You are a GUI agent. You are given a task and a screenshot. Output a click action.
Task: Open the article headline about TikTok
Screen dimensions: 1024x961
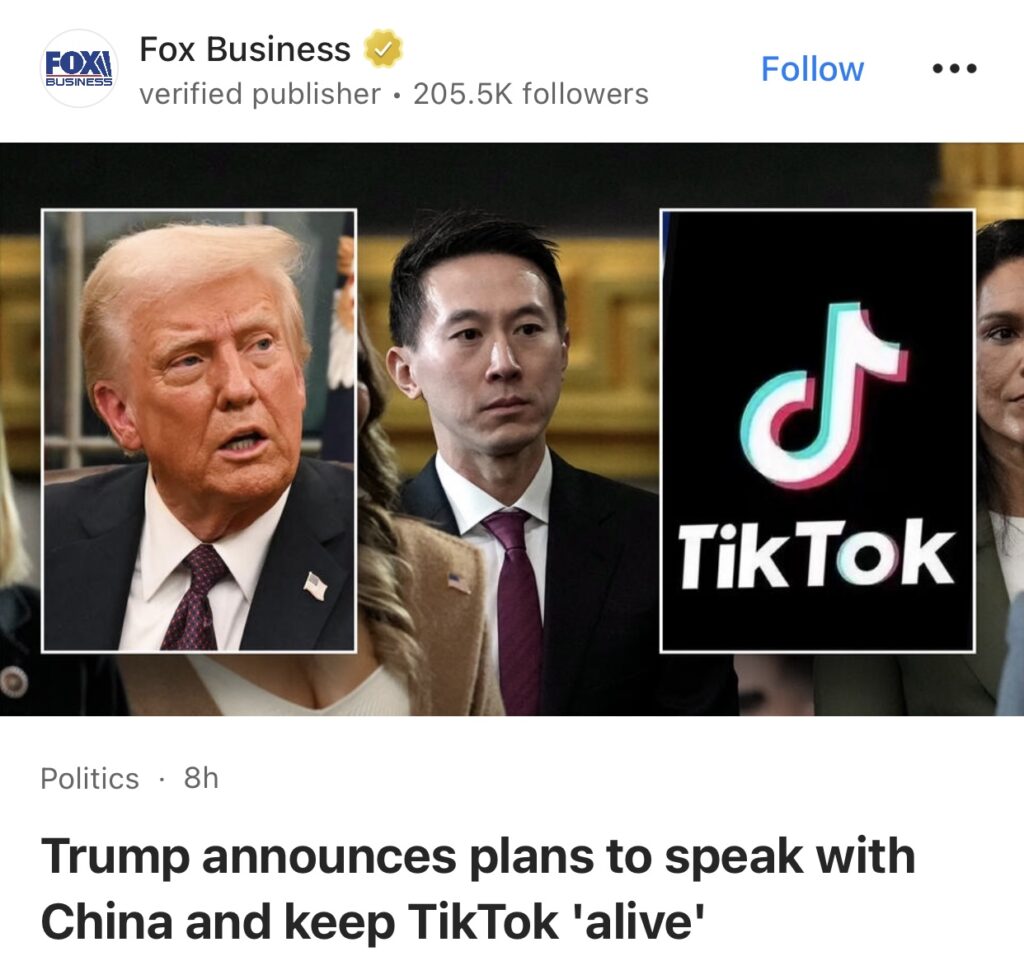pos(478,889)
